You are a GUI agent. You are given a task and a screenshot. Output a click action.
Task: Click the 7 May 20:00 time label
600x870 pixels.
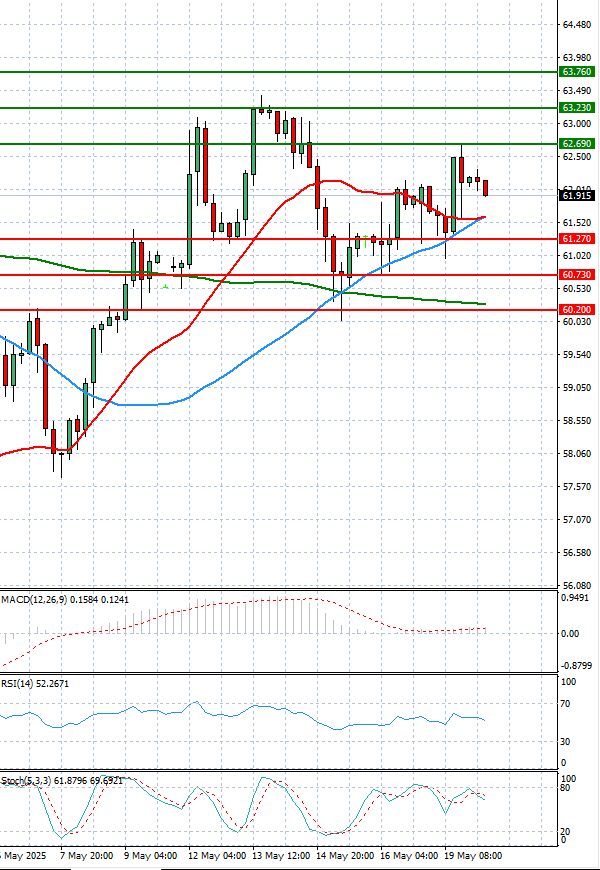click(86, 855)
